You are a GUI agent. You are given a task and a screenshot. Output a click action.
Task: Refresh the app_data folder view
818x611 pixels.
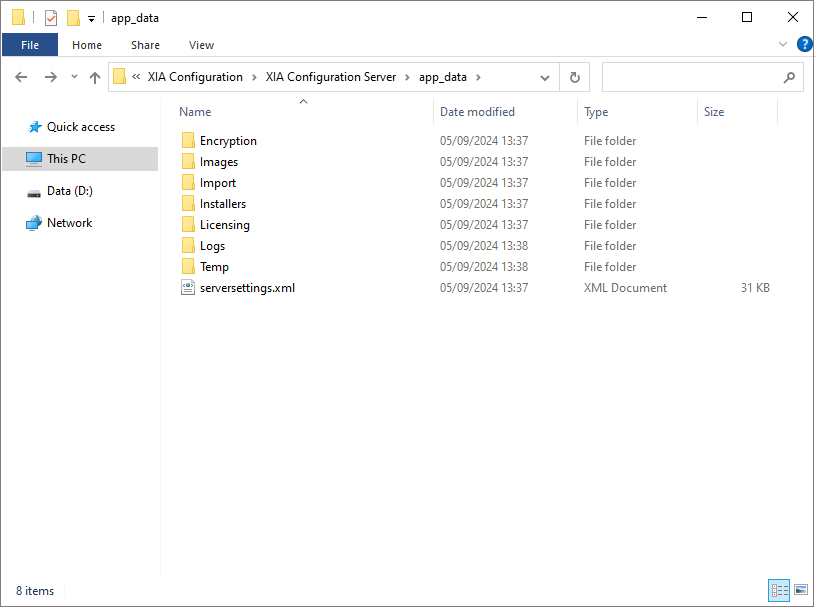pos(575,77)
